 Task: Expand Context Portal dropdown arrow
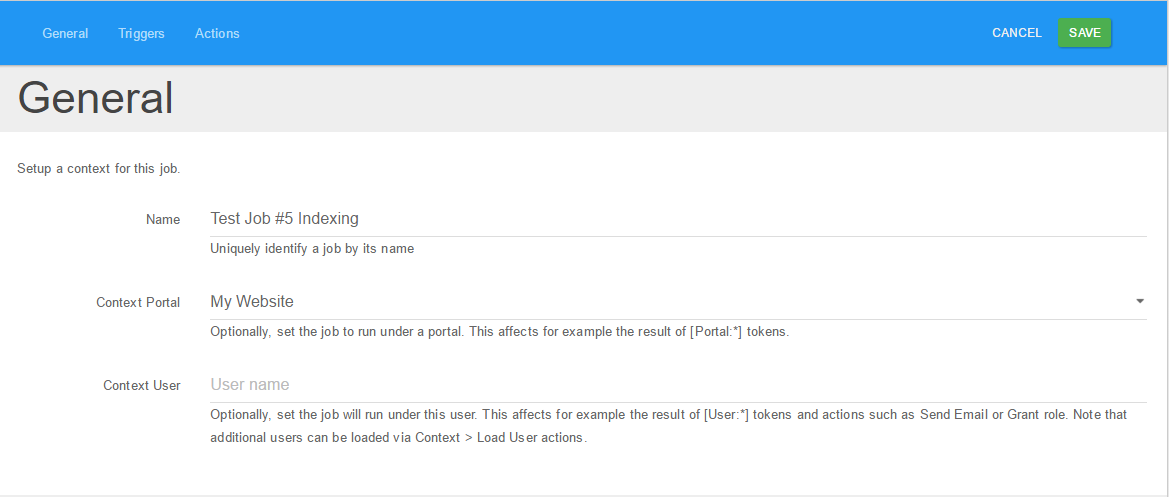click(x=1139, y=302)
